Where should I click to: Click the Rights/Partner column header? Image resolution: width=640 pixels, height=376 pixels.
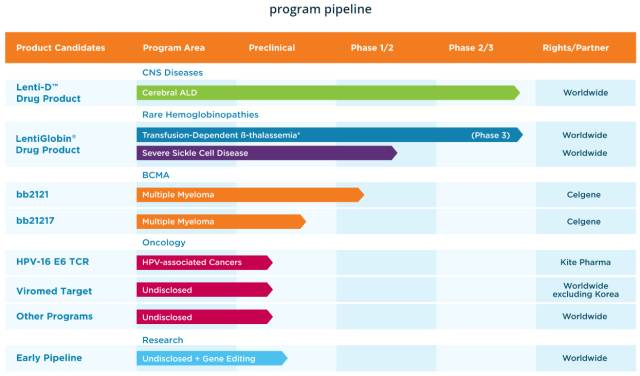tap(576, 48)
